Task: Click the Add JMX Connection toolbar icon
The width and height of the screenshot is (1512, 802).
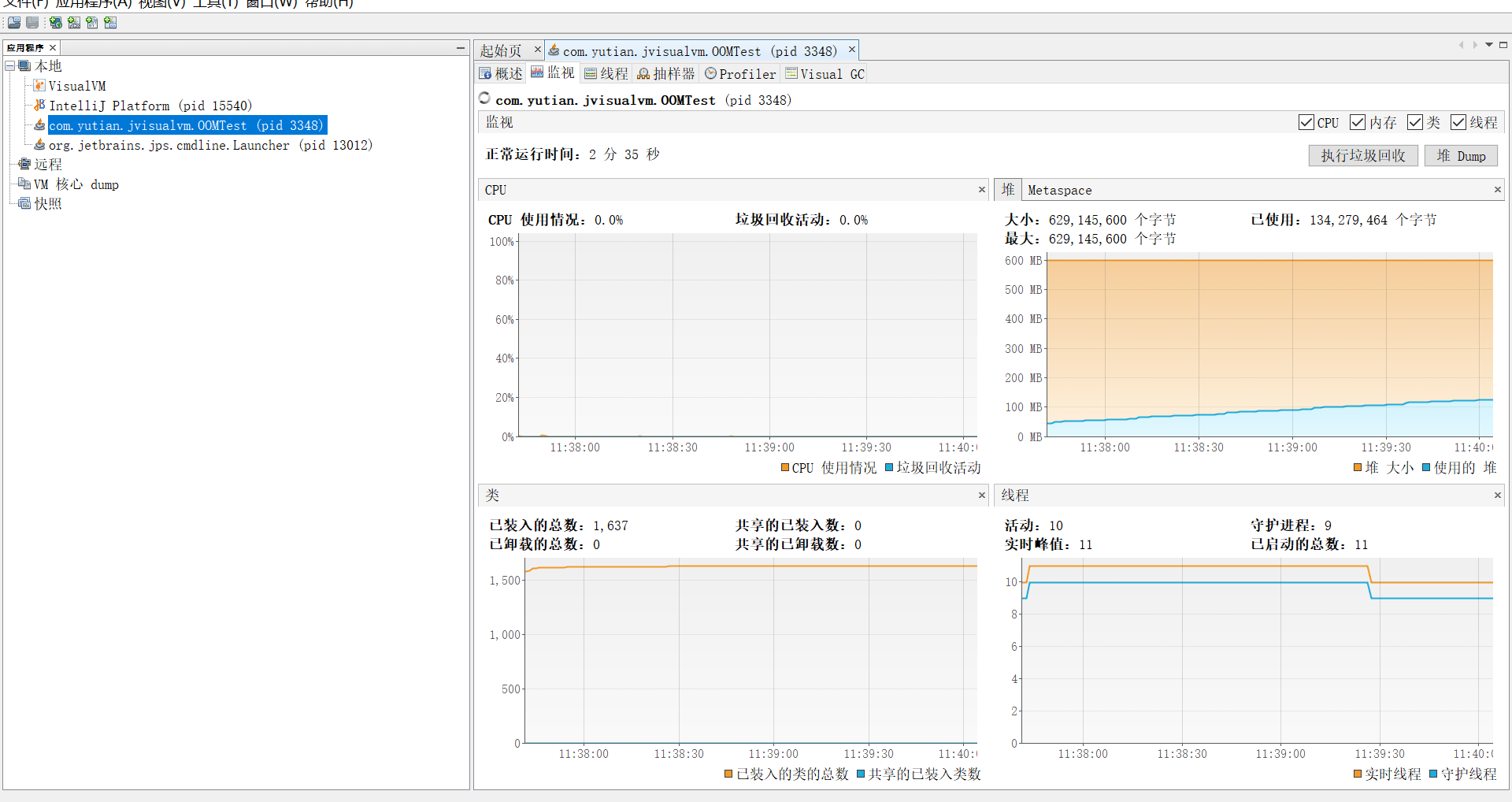Action: pos(74,23)
